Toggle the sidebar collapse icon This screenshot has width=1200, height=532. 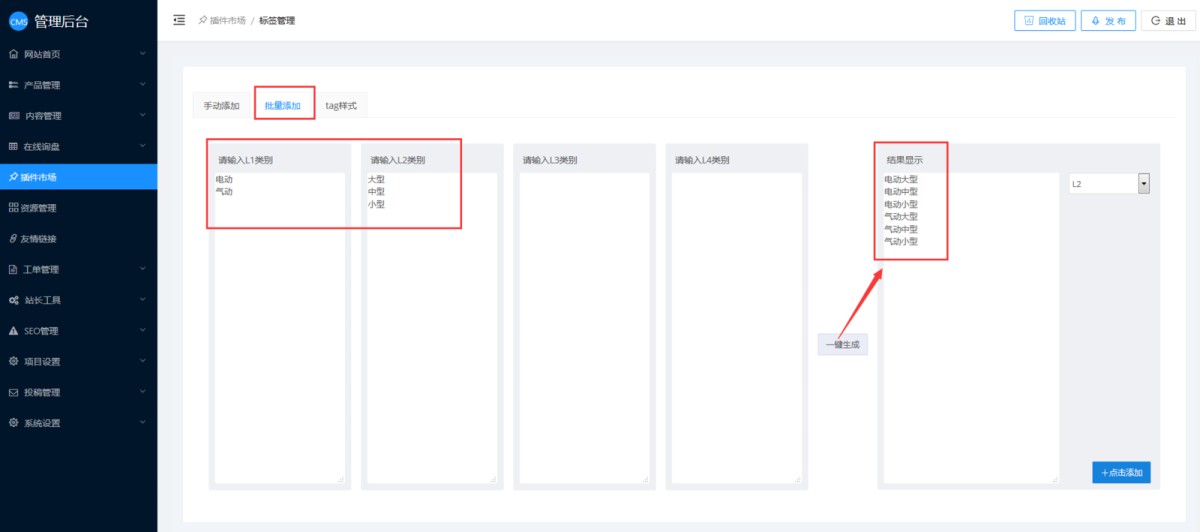coord(179,20)
